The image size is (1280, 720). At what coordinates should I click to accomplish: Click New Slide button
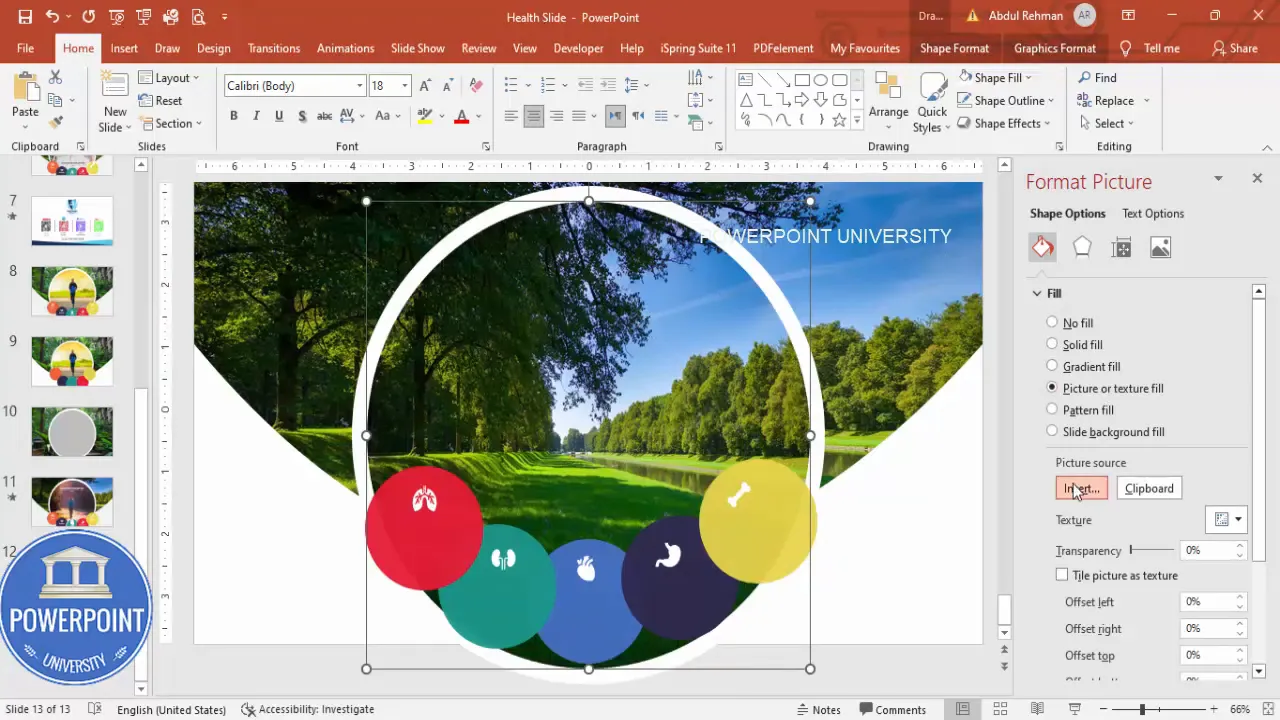pos(115,102)
